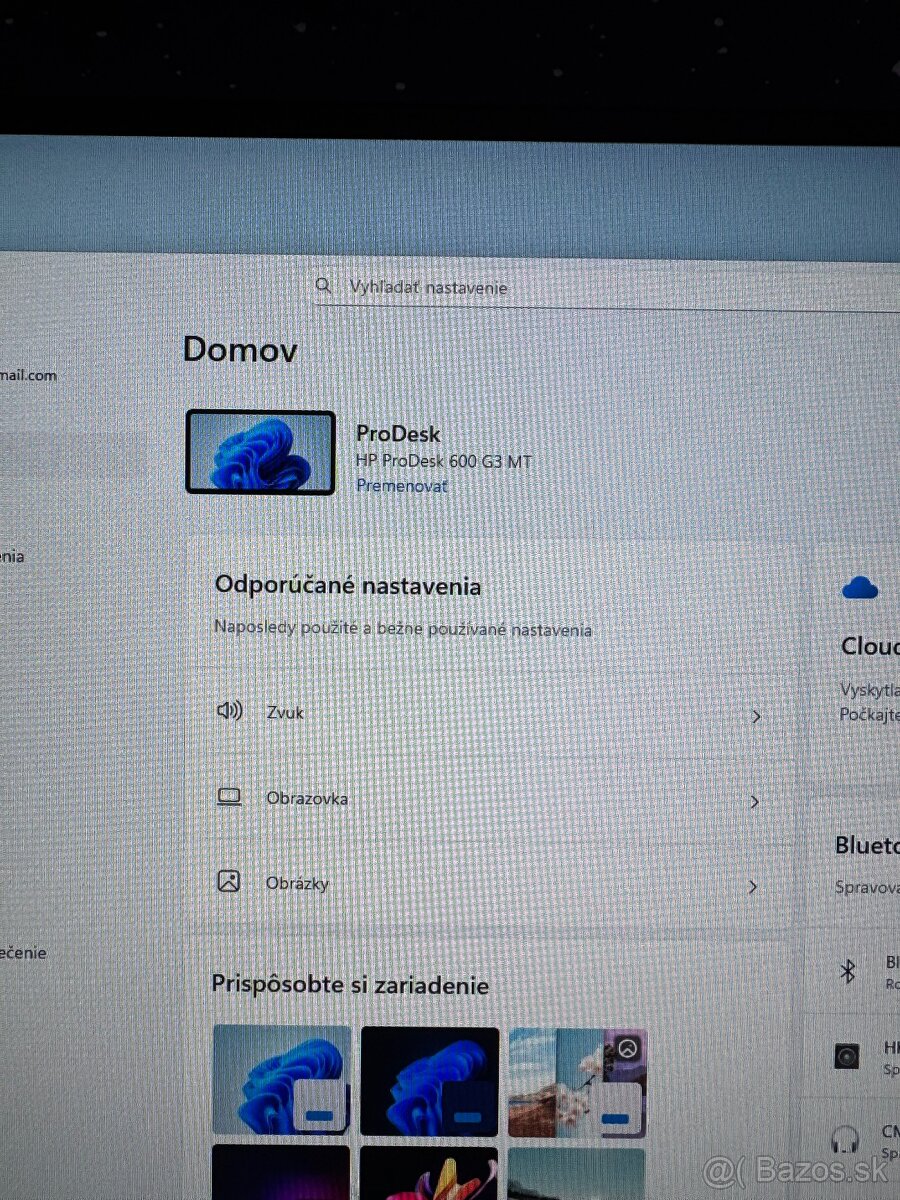Select the speaker device icon below Bluetooth
900x1200 pixels.
pos(847,1055)
